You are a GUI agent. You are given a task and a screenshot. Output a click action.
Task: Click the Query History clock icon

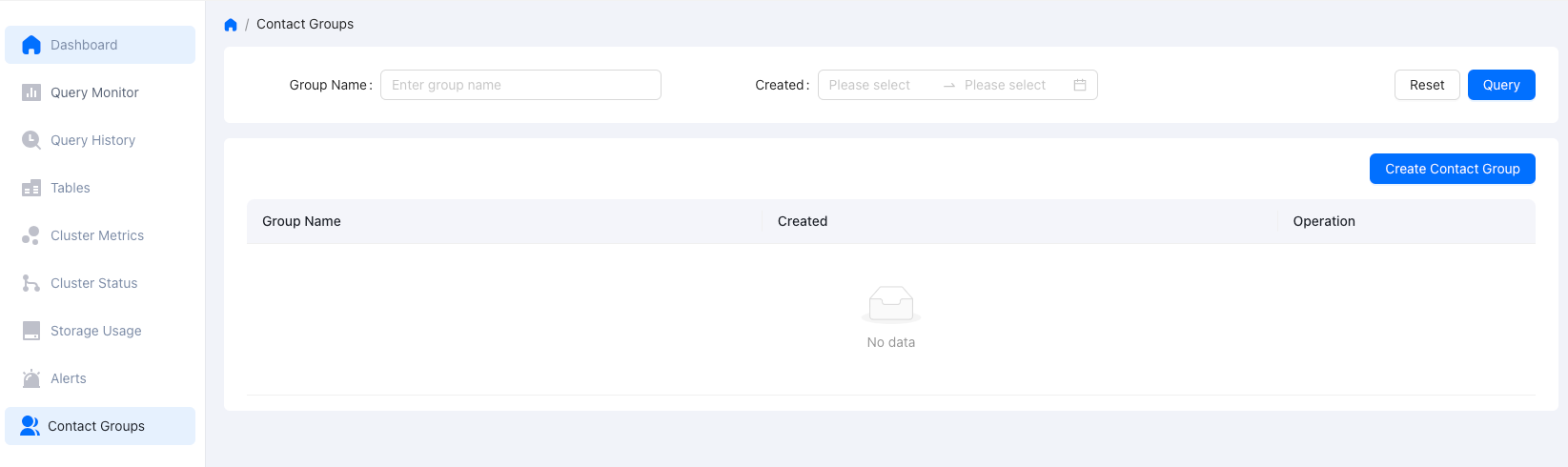[31, 140]
